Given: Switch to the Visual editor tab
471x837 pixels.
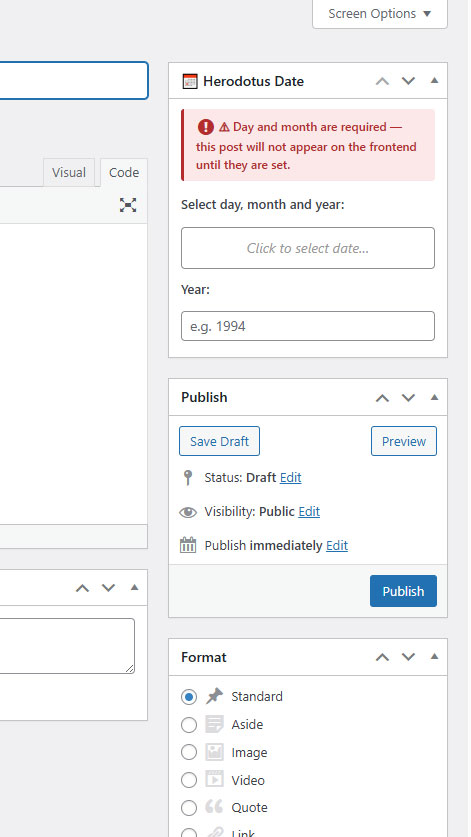Looking at the screenshot, I should (69, 172).
